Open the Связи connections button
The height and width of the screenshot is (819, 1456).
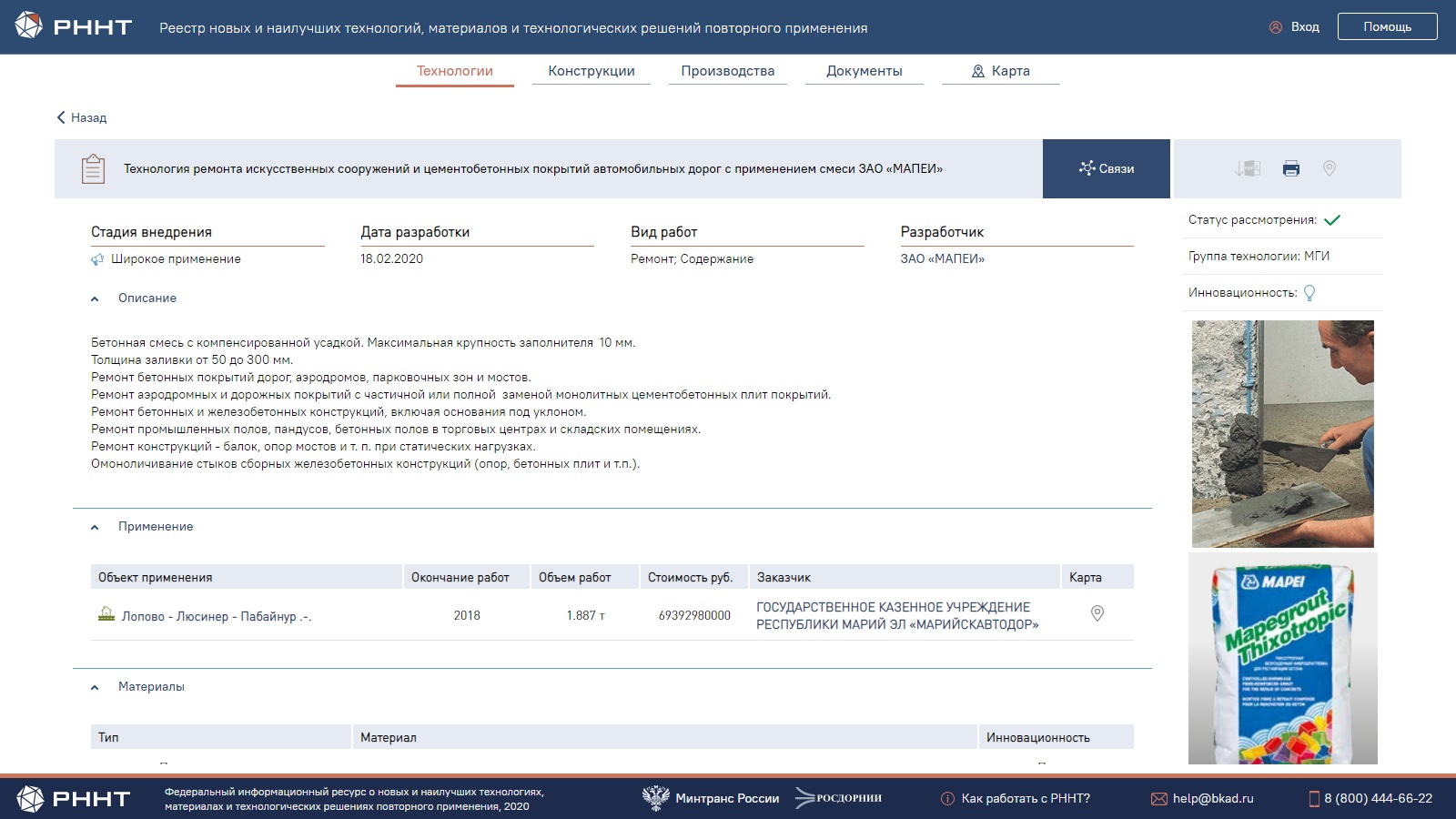(x=1107, y=168)
